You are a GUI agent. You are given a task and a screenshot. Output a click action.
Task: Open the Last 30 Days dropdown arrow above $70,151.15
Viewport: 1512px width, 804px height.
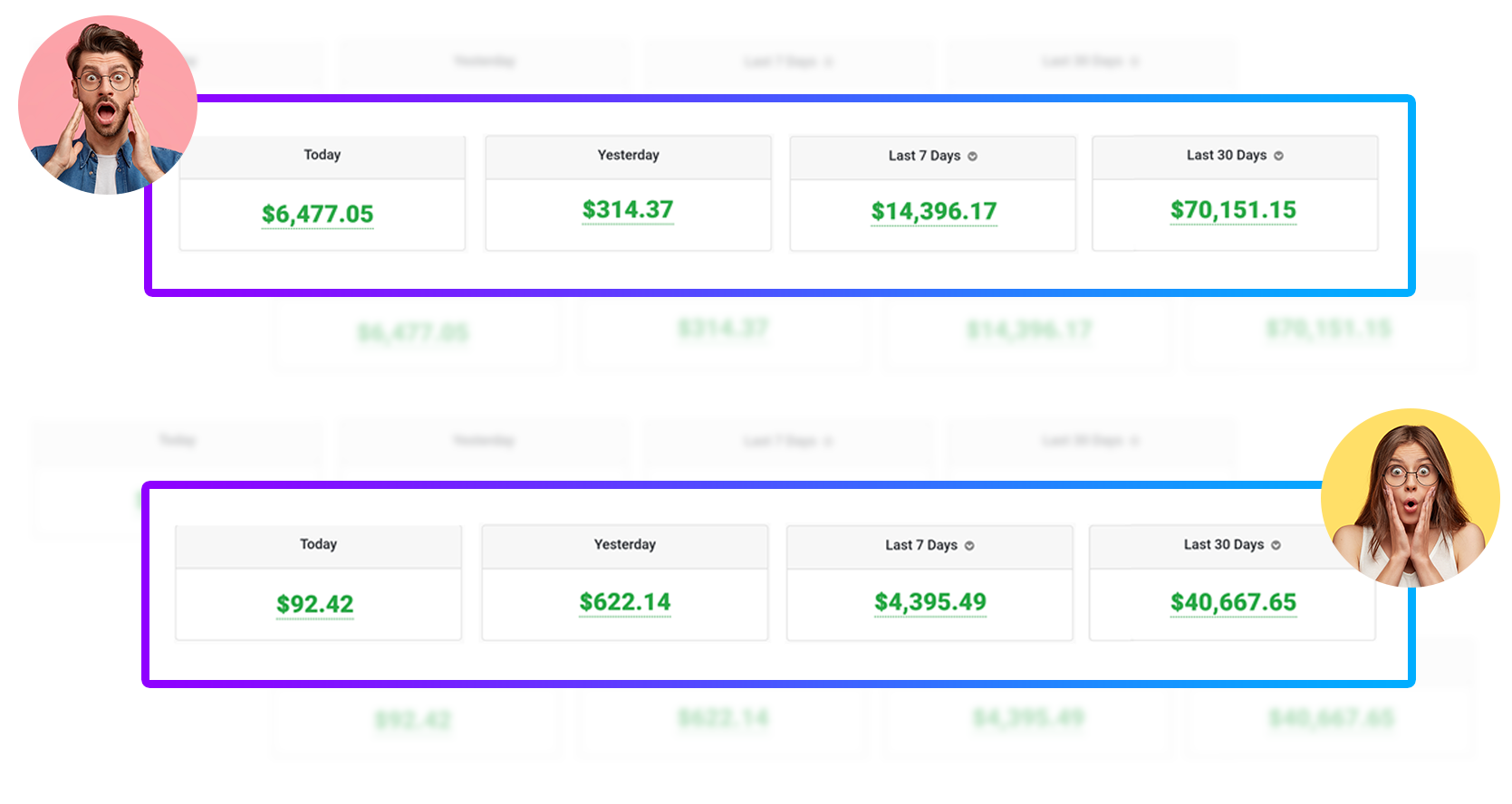click(1278, 156)
